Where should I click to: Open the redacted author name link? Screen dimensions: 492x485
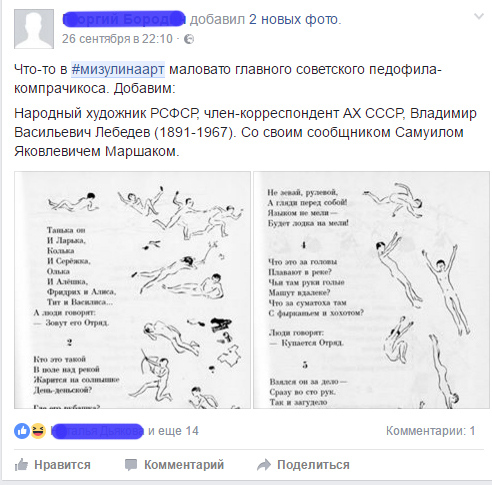pos(124,19)
